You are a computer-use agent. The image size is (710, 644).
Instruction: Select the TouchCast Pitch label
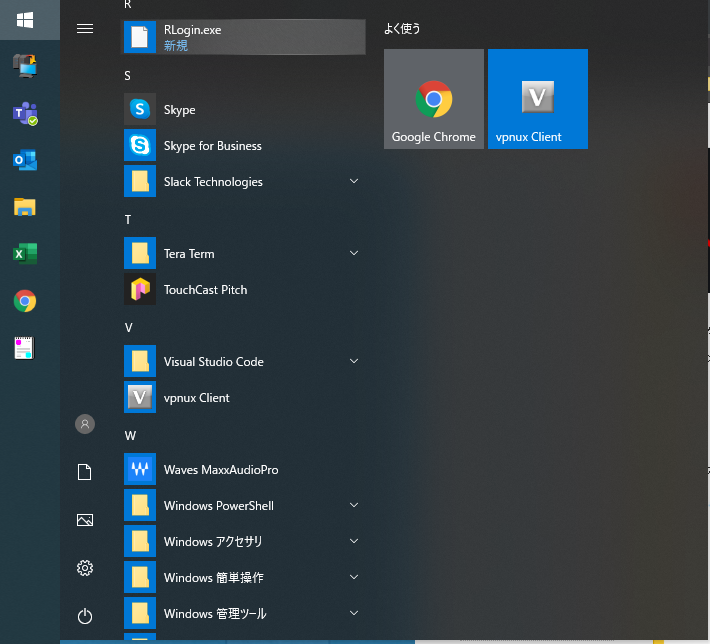point(205,290)
